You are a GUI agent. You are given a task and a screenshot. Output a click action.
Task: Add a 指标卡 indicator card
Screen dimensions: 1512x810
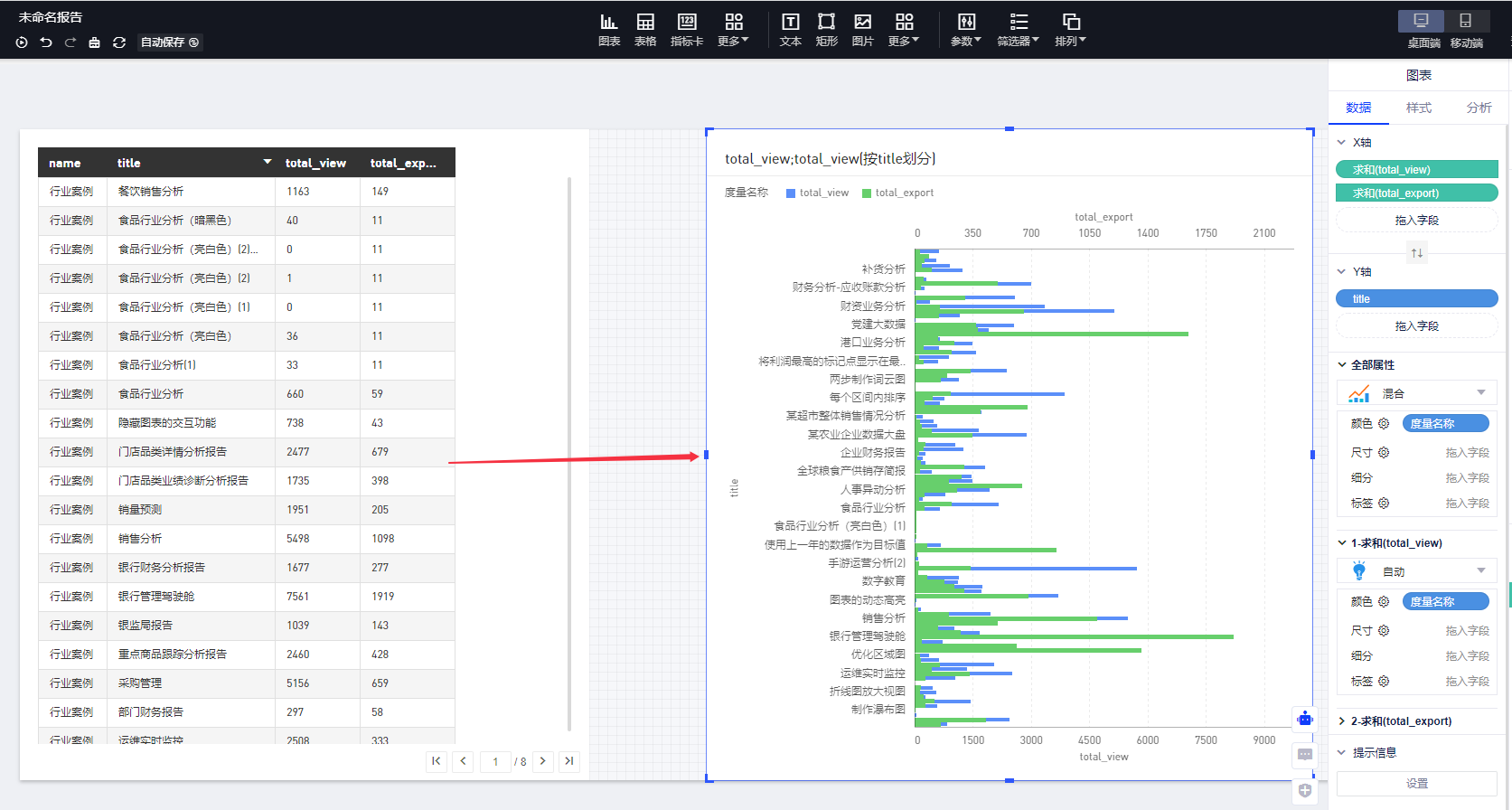point(687,29)
